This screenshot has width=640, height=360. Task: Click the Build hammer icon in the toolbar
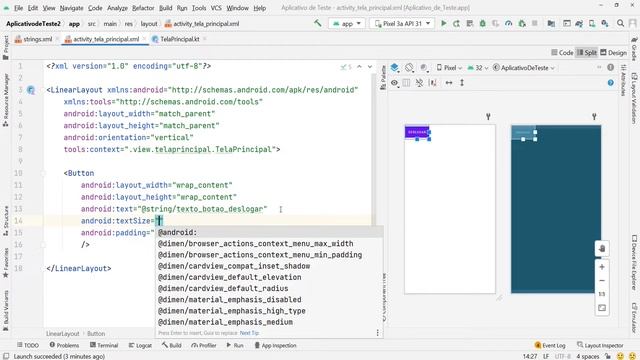click(x=318, y=24)
